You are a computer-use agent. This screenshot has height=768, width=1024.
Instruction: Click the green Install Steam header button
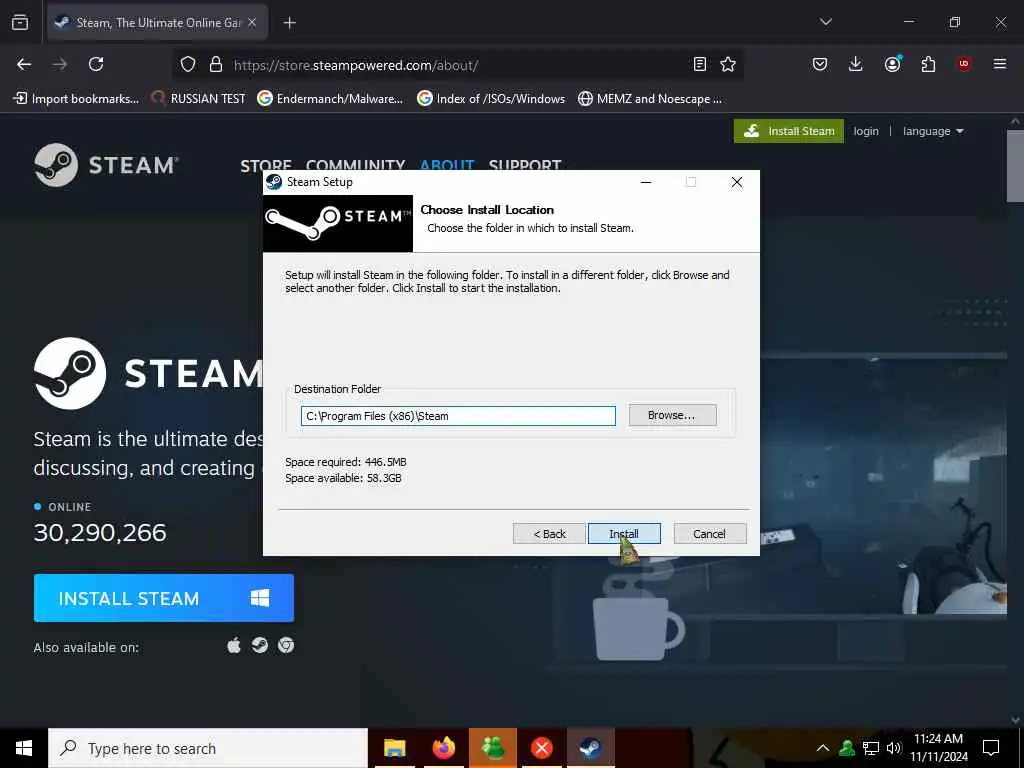[x=788, y=131]
